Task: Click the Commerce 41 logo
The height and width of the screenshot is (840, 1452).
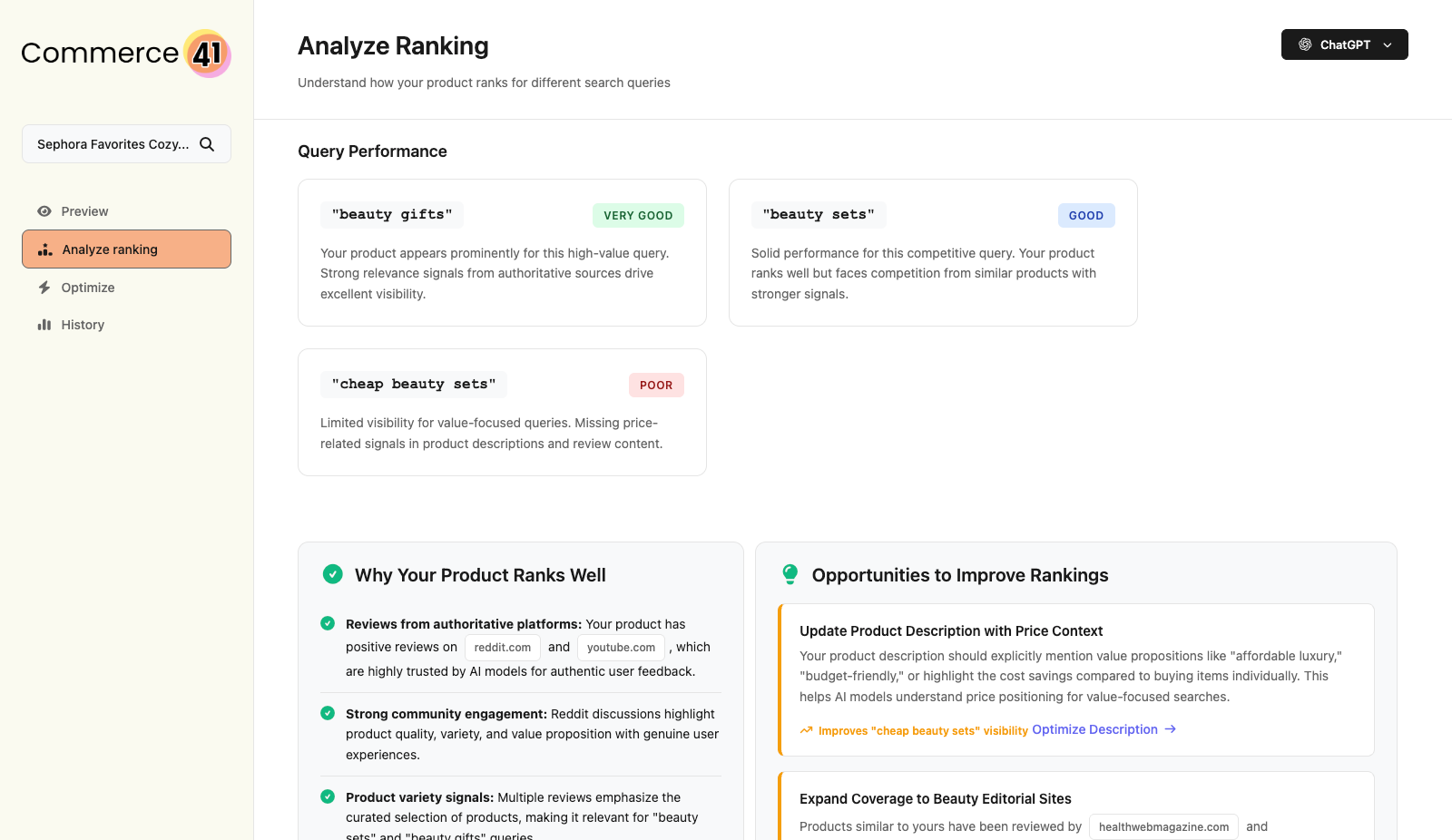Action: tap(124, 54)
